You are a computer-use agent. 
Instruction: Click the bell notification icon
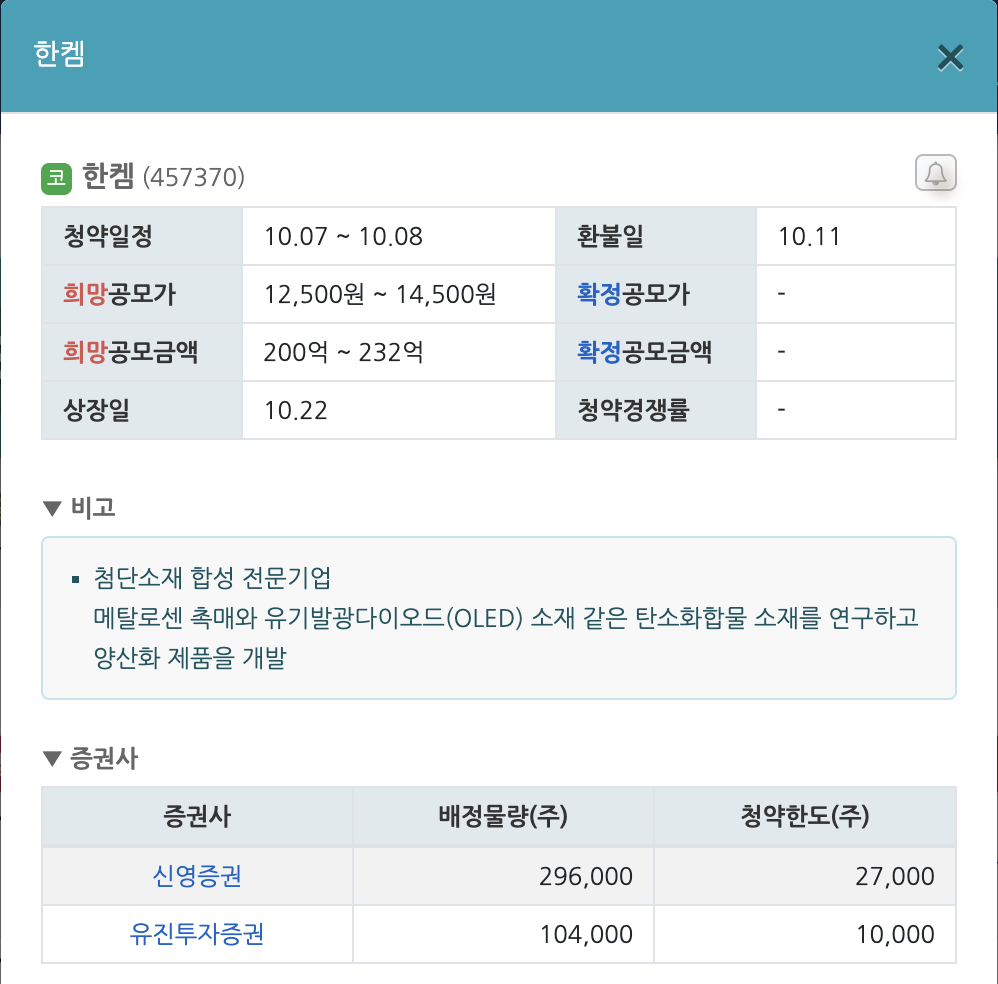tap(935, 172)
